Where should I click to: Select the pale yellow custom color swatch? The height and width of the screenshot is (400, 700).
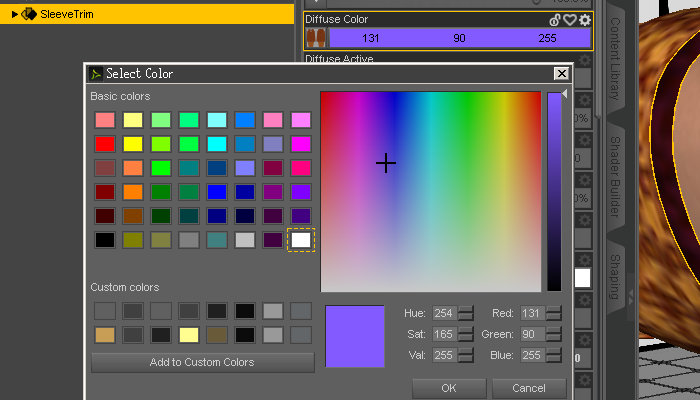(x=189, y=335)
